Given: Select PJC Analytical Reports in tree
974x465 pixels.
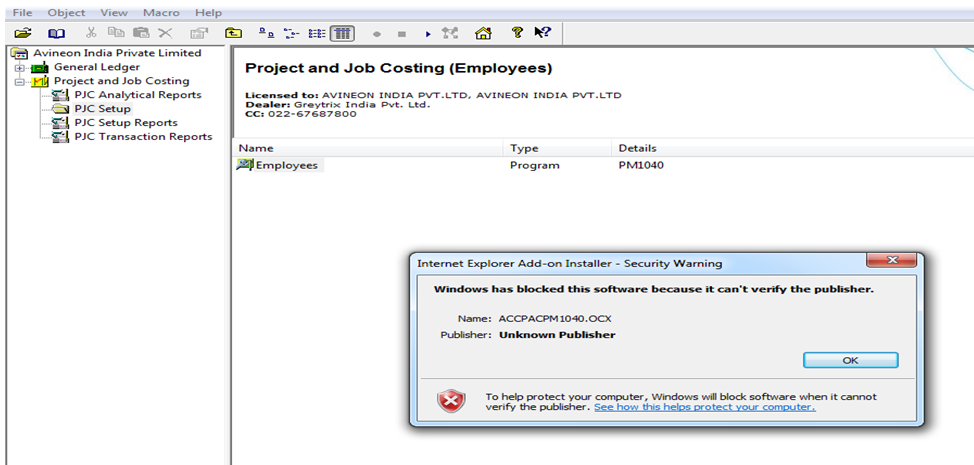Looking at the screenshot, I should 137,95.
